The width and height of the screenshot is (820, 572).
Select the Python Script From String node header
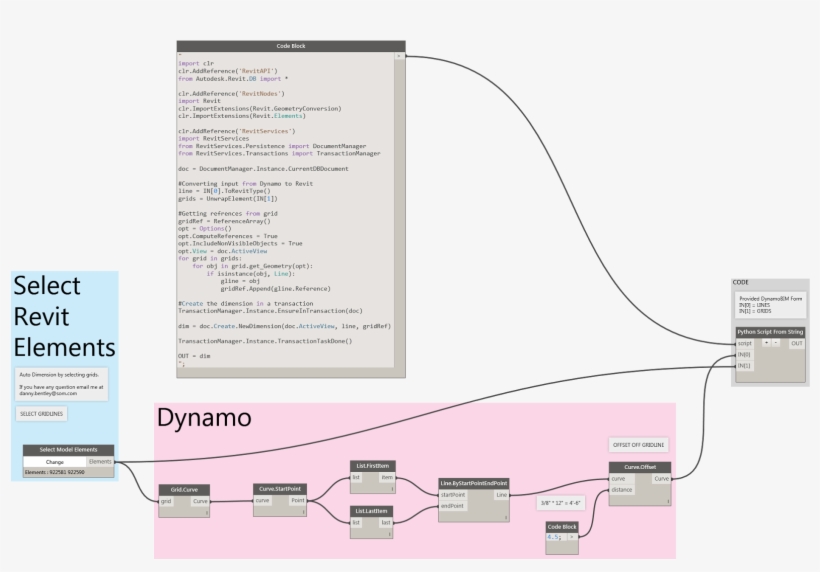pyautogui.click(x=770, y=332)
